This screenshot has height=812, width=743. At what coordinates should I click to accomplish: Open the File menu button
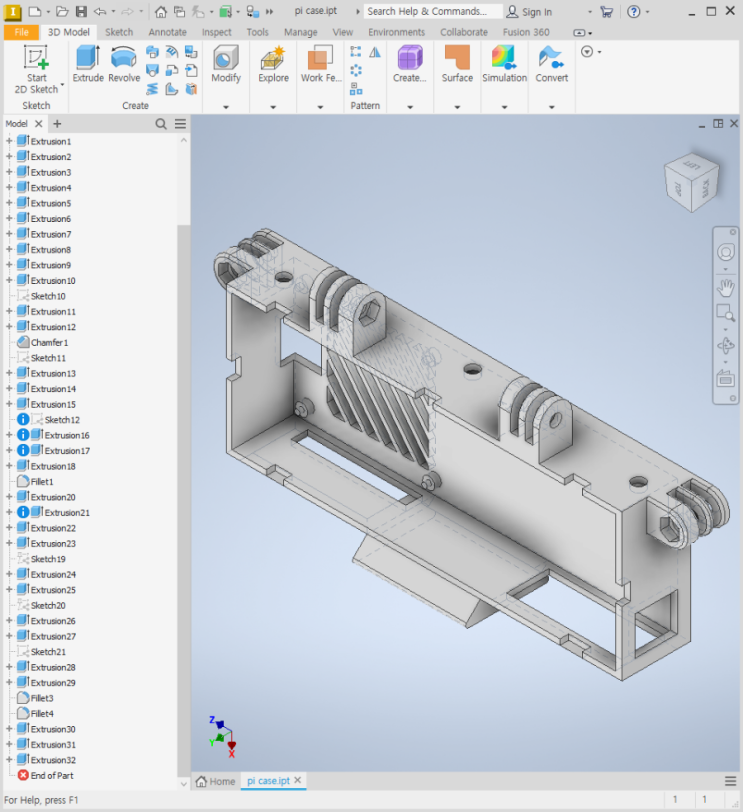click(21, 32)
